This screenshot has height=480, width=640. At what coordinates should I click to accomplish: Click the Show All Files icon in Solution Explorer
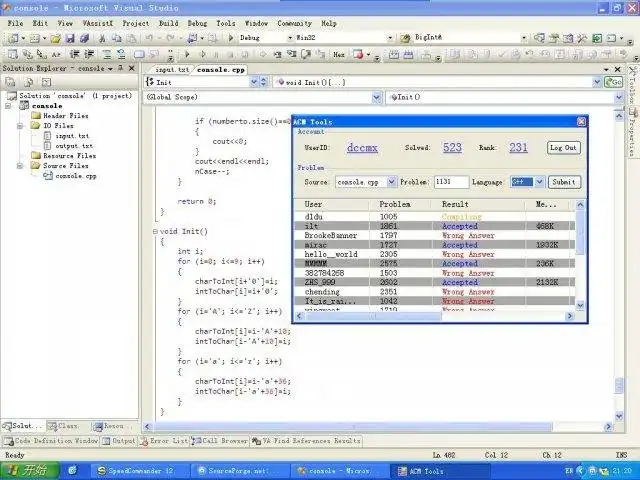[29, 82]
